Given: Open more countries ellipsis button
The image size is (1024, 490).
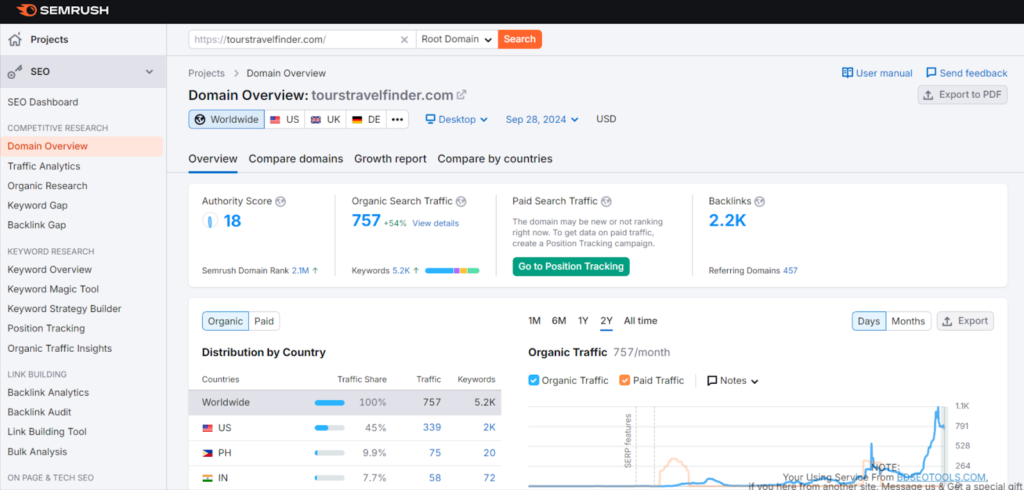Looking at the screenshot, I should pos(397,120).
